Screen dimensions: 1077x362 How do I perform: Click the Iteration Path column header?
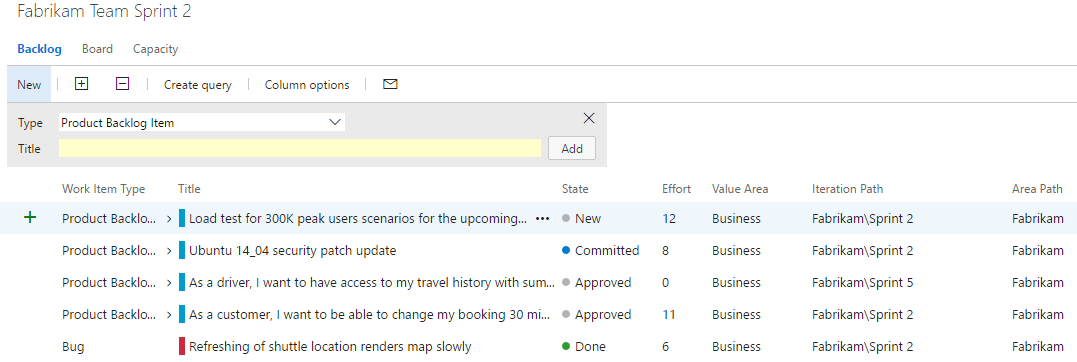(x=848, y=188)
